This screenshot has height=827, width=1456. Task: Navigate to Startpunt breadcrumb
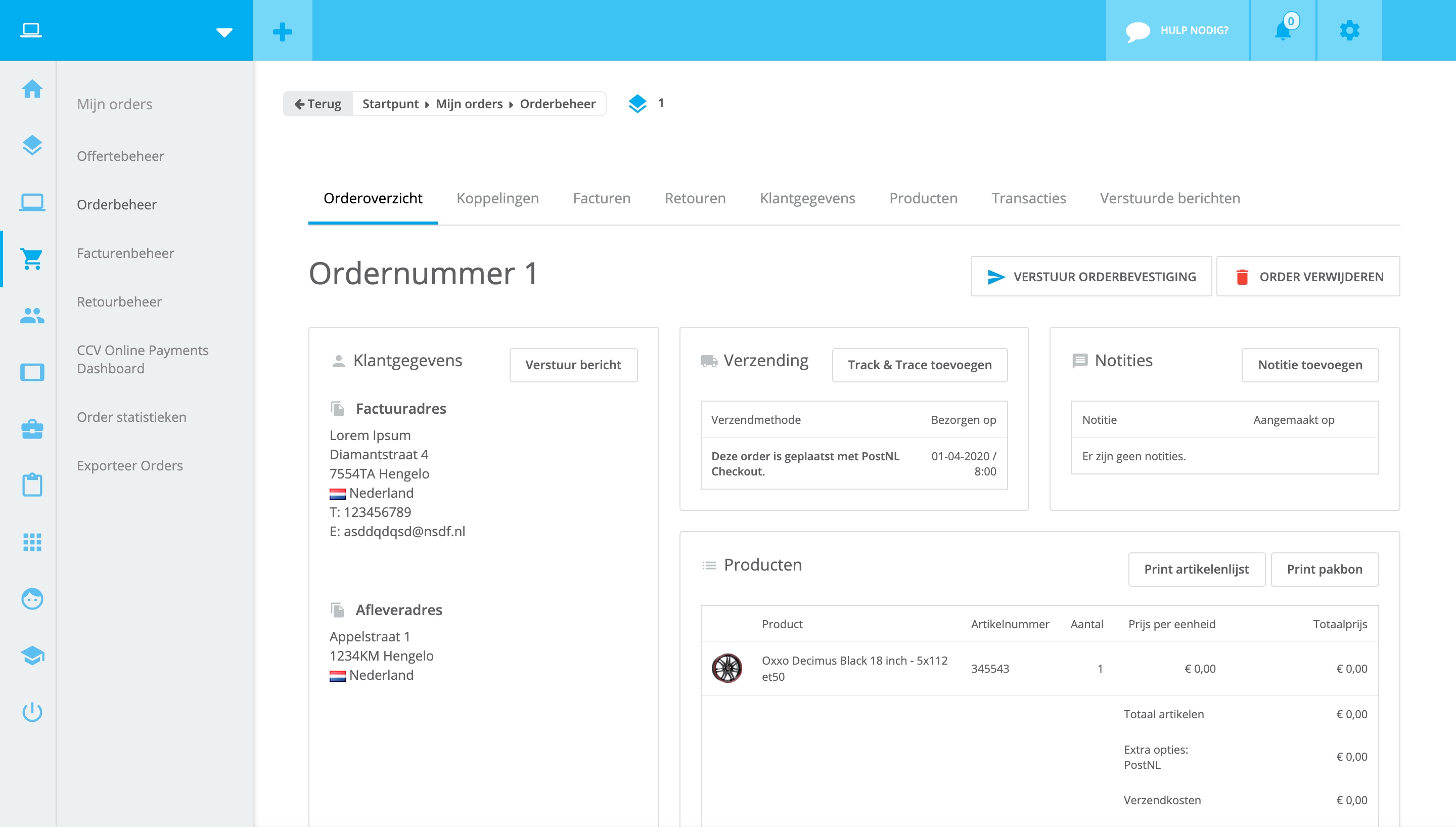[390, 104]
